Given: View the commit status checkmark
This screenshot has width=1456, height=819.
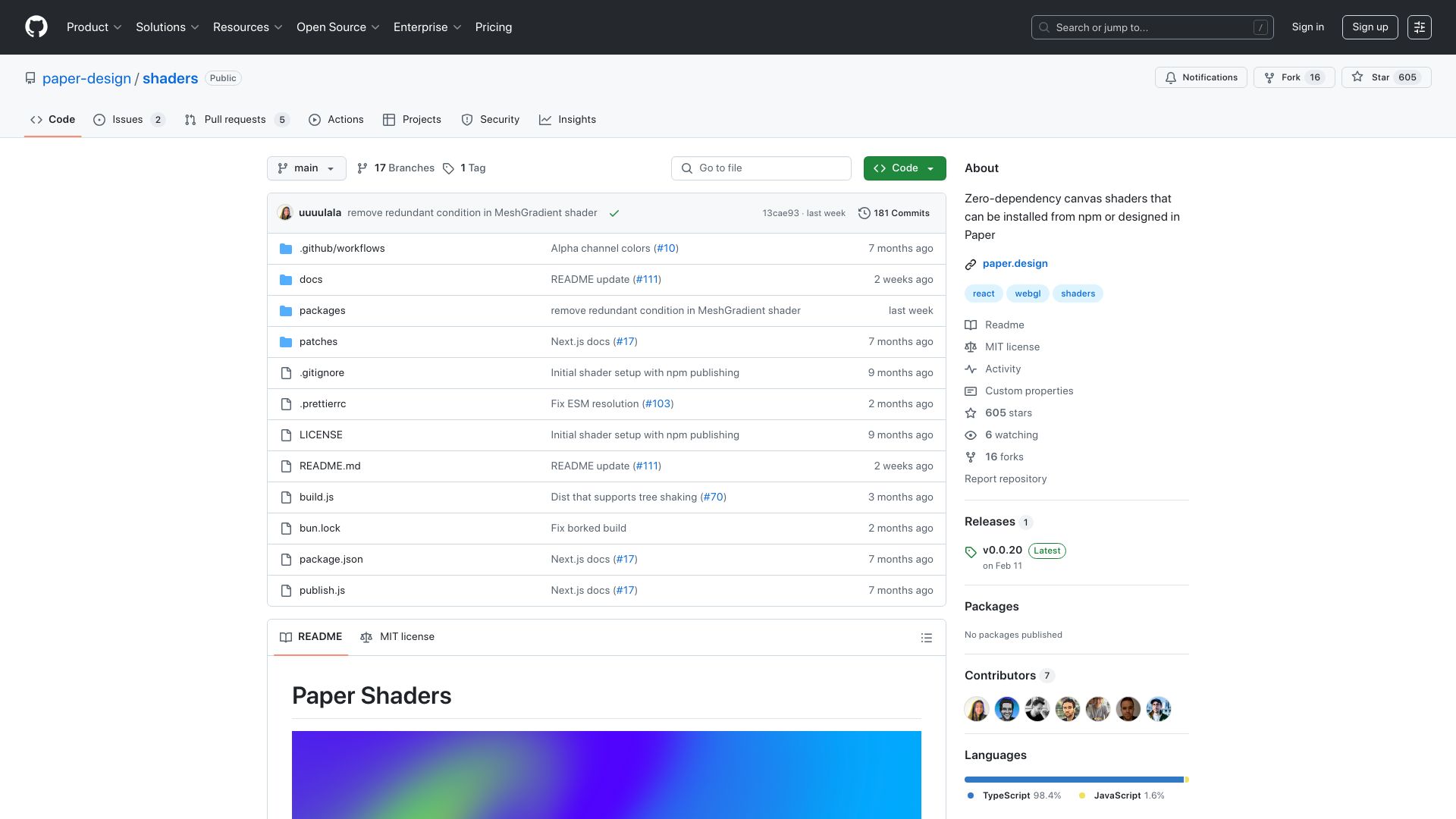Looking at the screenshot, I should [x=614, y=213].
